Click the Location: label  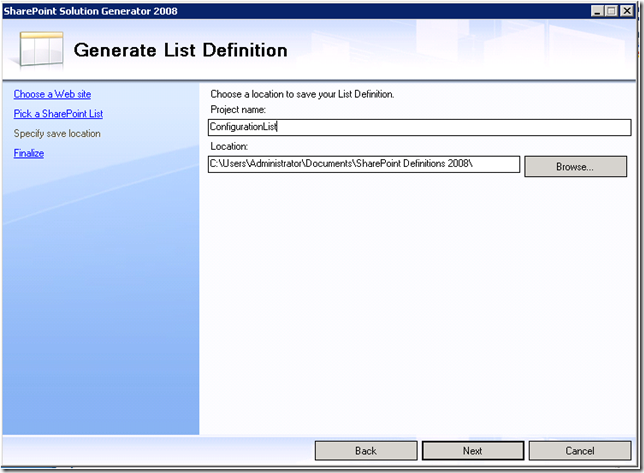[x=229, y=146]
